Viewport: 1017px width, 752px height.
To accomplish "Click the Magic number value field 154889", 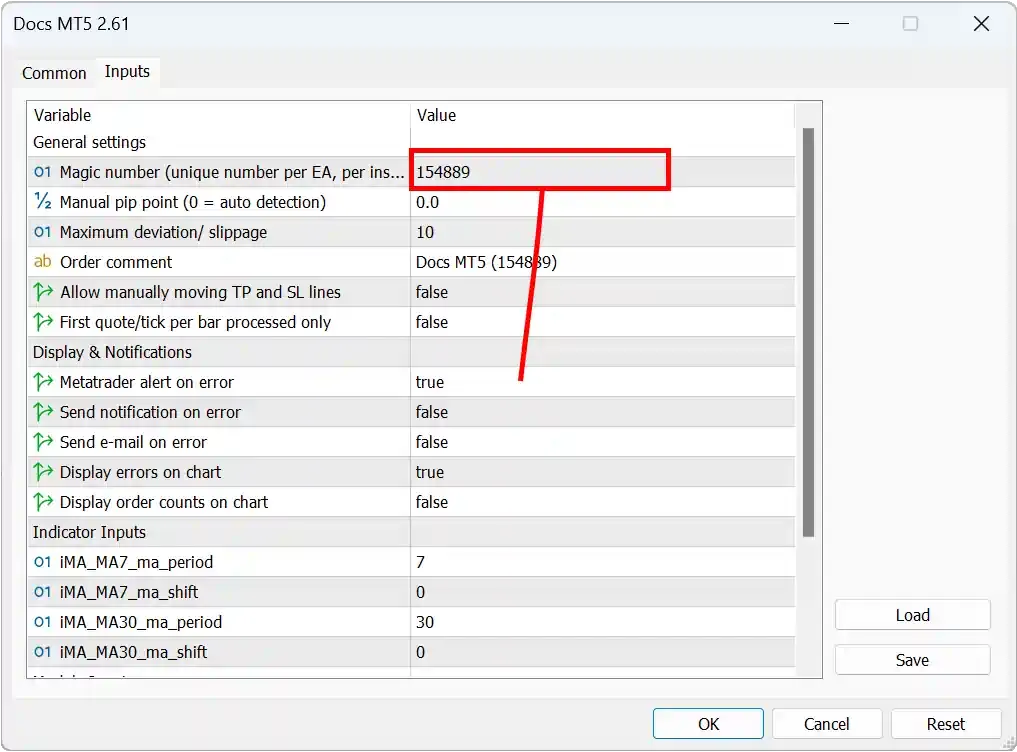I will (540, 172).
